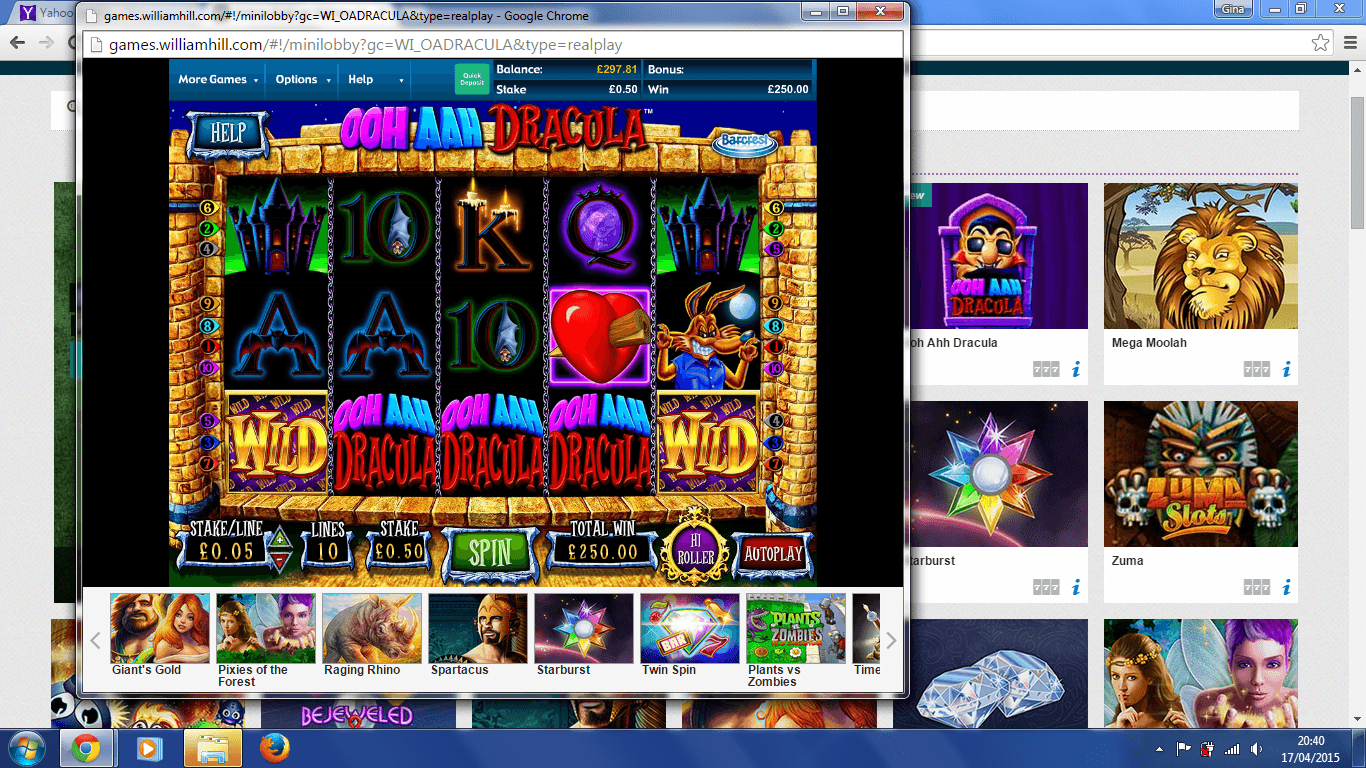This screenshot has width=1366, height=768.
Task: Click the Total Win £250.00 display
Action: point(603,551)
